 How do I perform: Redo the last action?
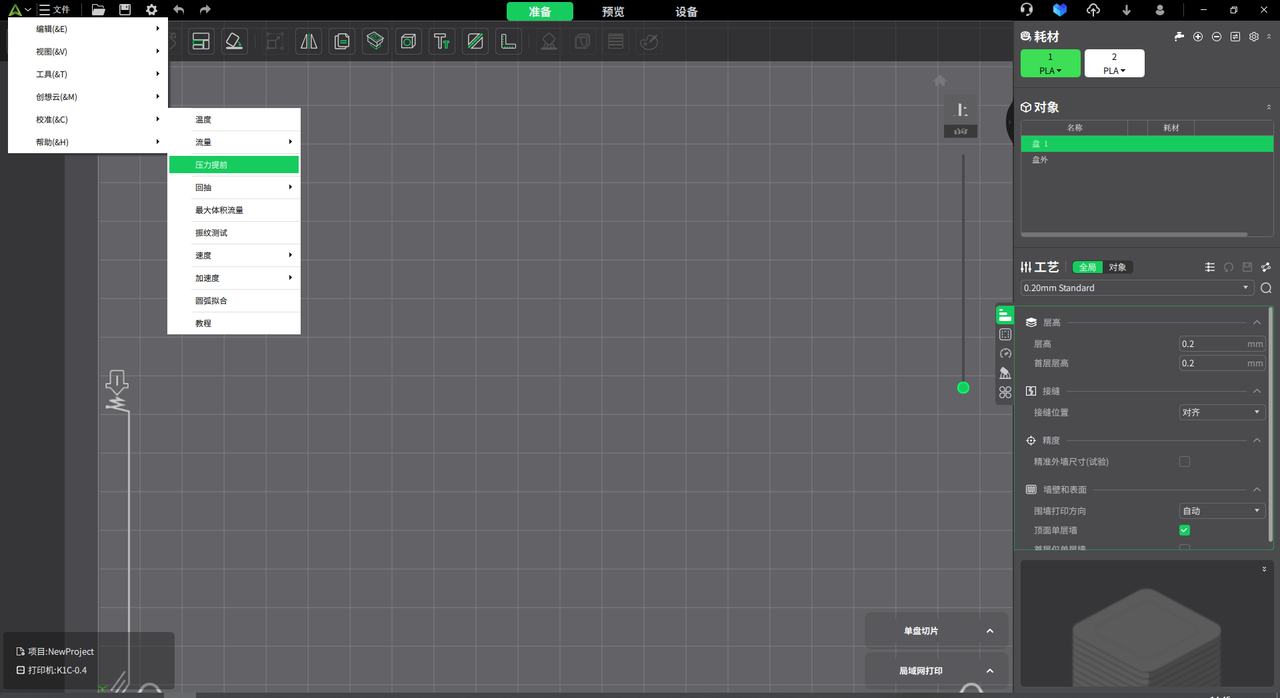tap(205, 10)
